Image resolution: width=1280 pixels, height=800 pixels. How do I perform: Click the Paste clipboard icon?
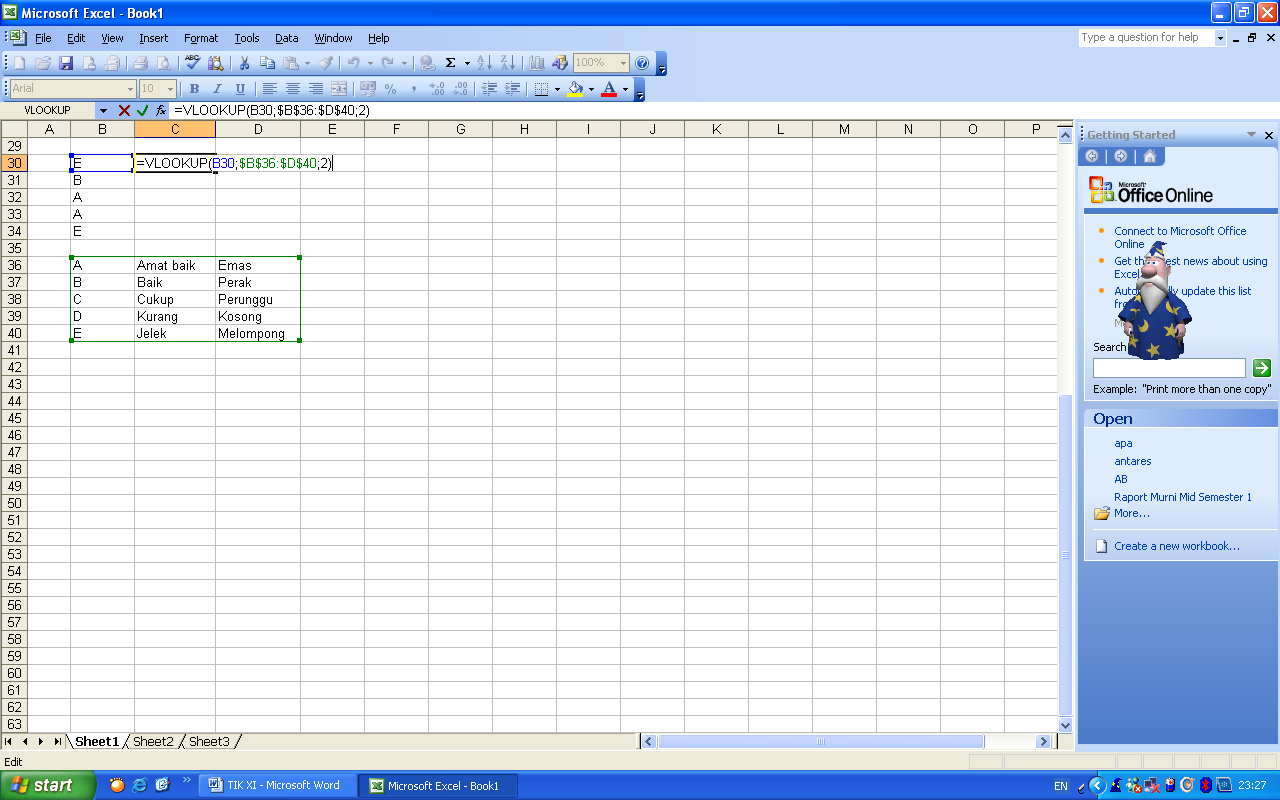tap(290, 63)
